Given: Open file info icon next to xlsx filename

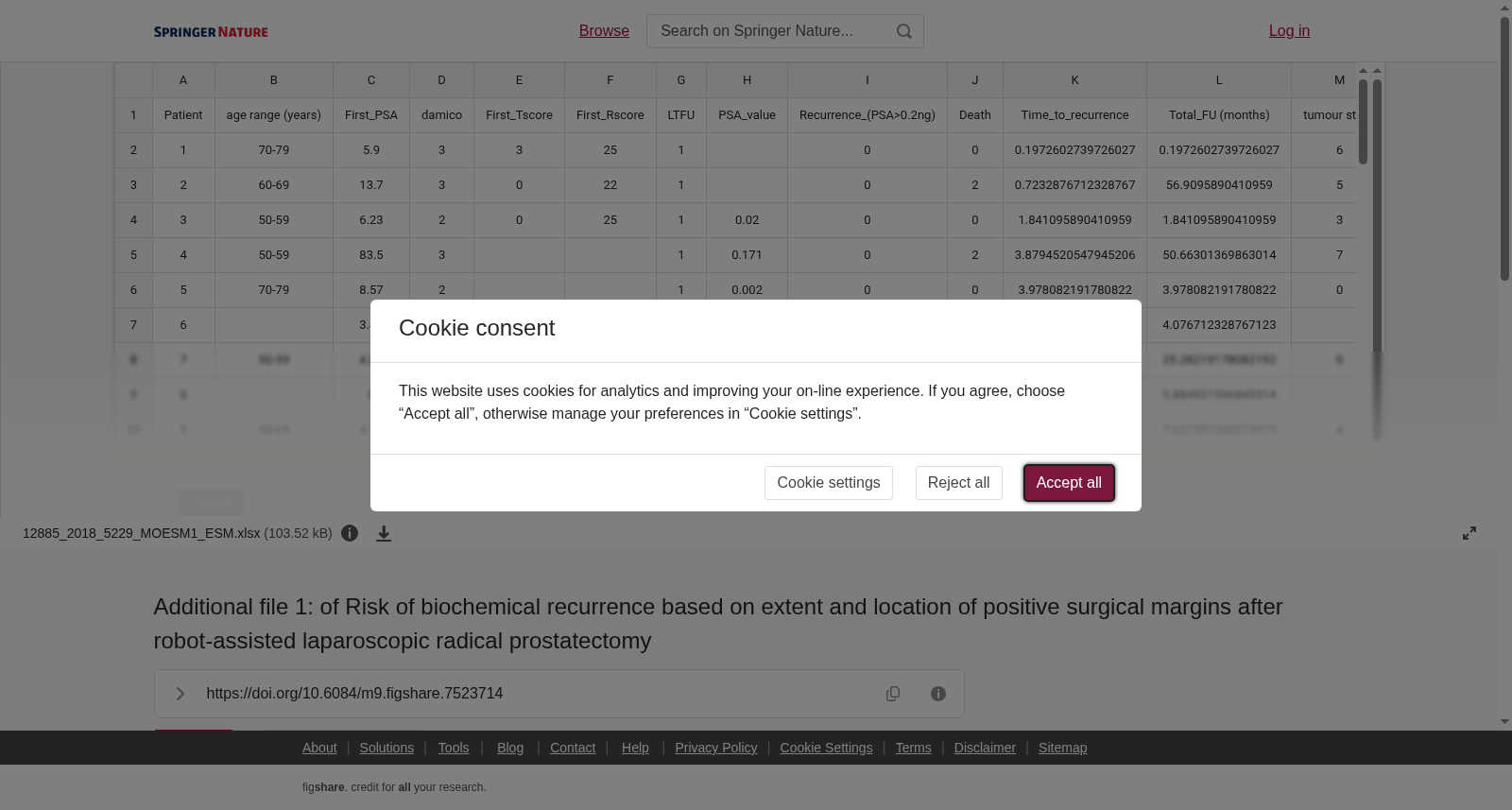Looking at the screenshot, I should pos(350,533).
